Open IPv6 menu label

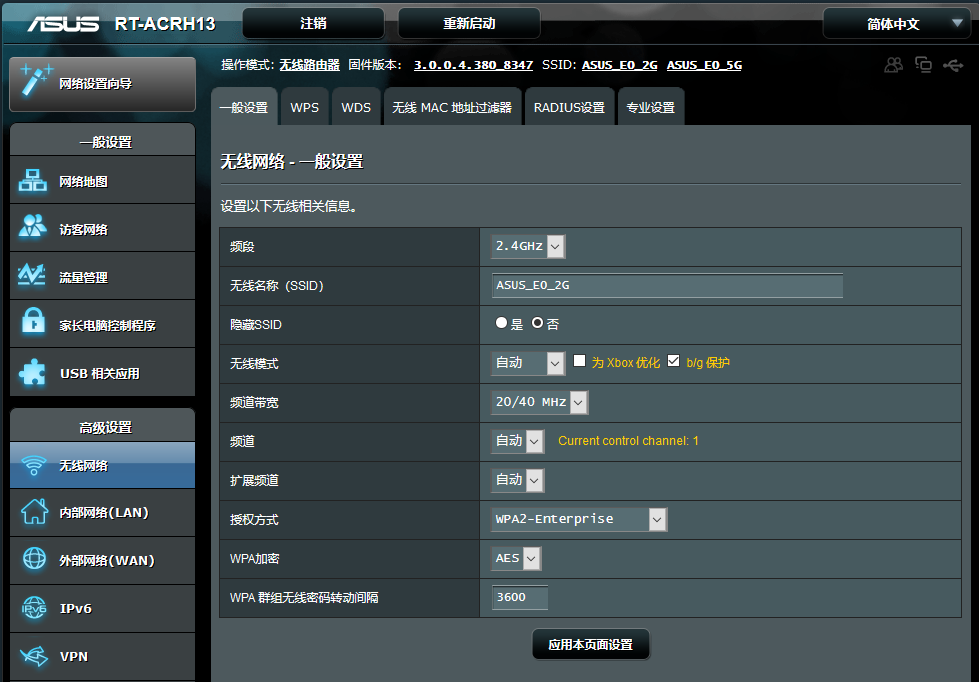[76, 608]
